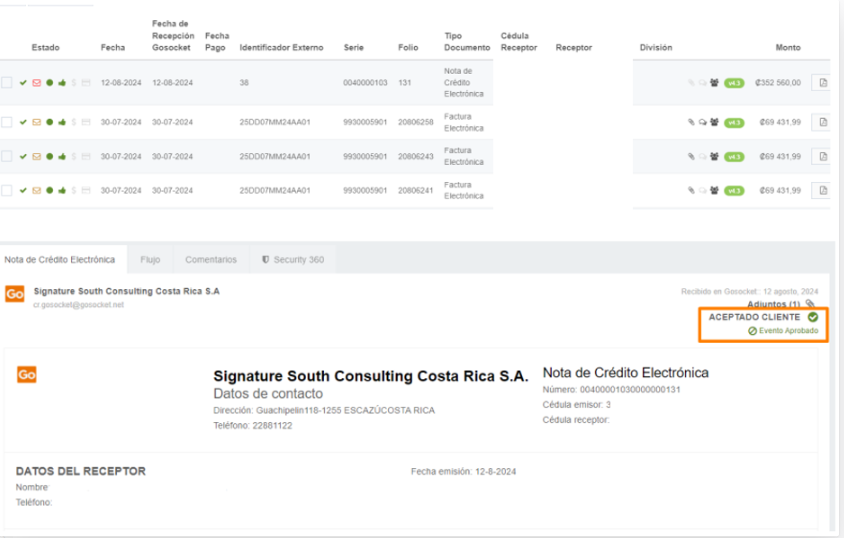Click the paperclip attachment icon in folio 20806241 row
This screenshot has height=538, width=844.
point(691,190)
